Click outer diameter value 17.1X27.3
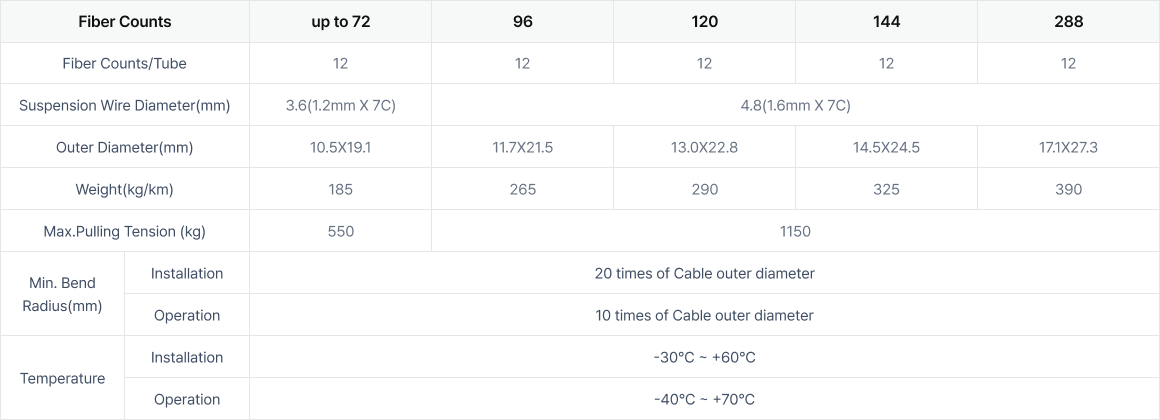 click(1068, 147)
